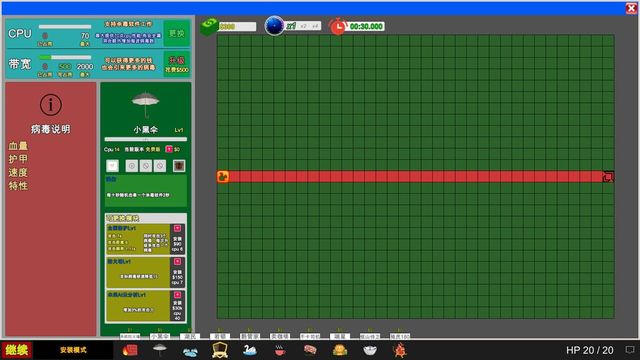640x360 pixels.
Task: Open the notification icon at bottom right
Action: point(630,350)
